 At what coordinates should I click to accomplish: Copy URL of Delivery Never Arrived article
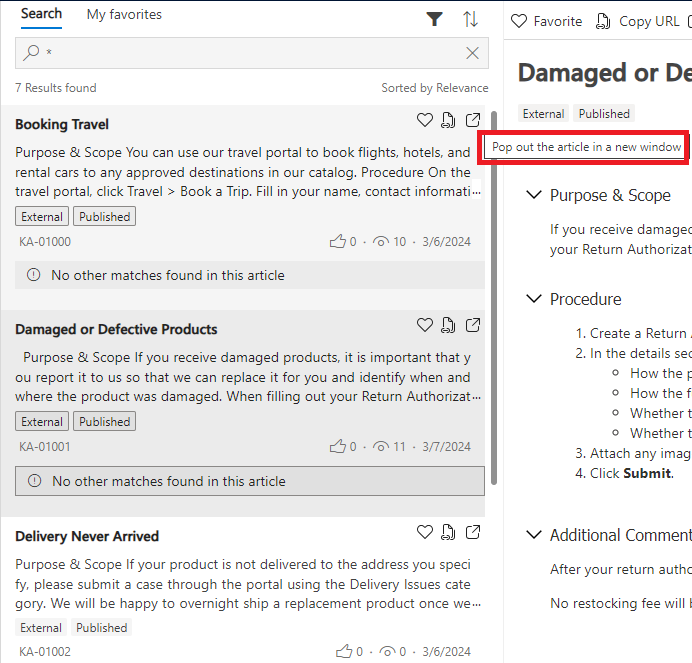[x=448, y=532]
